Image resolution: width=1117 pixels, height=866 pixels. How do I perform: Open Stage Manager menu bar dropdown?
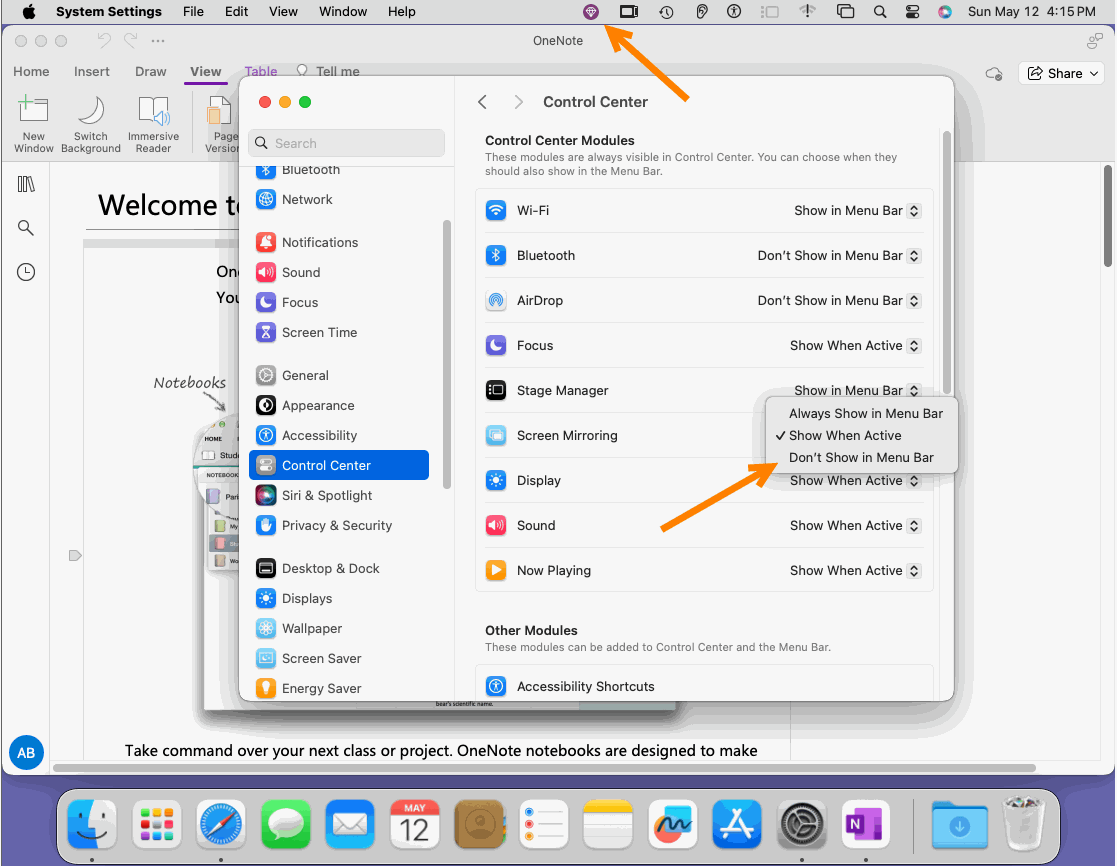858,390
